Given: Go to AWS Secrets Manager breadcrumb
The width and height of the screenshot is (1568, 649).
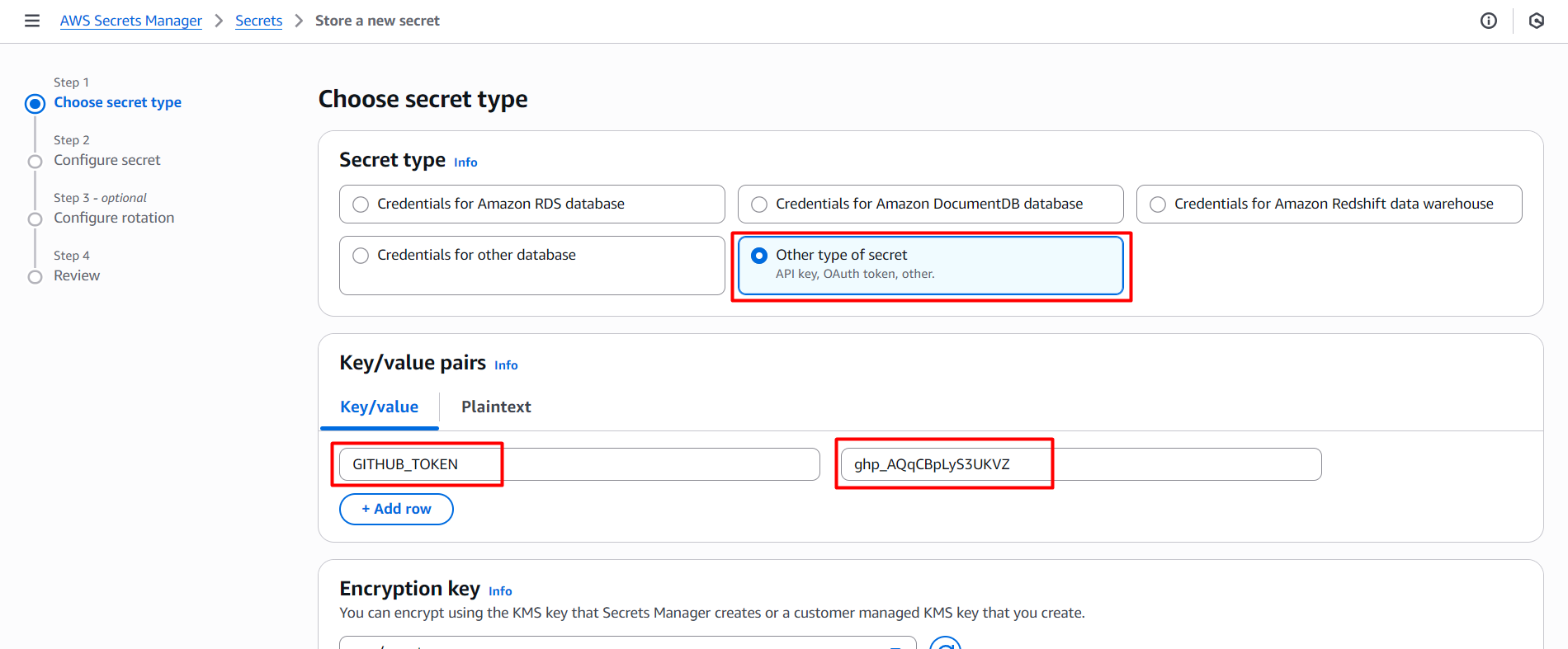Looking at the screenshot, I should pyautogui.click(x=130, y=21).
